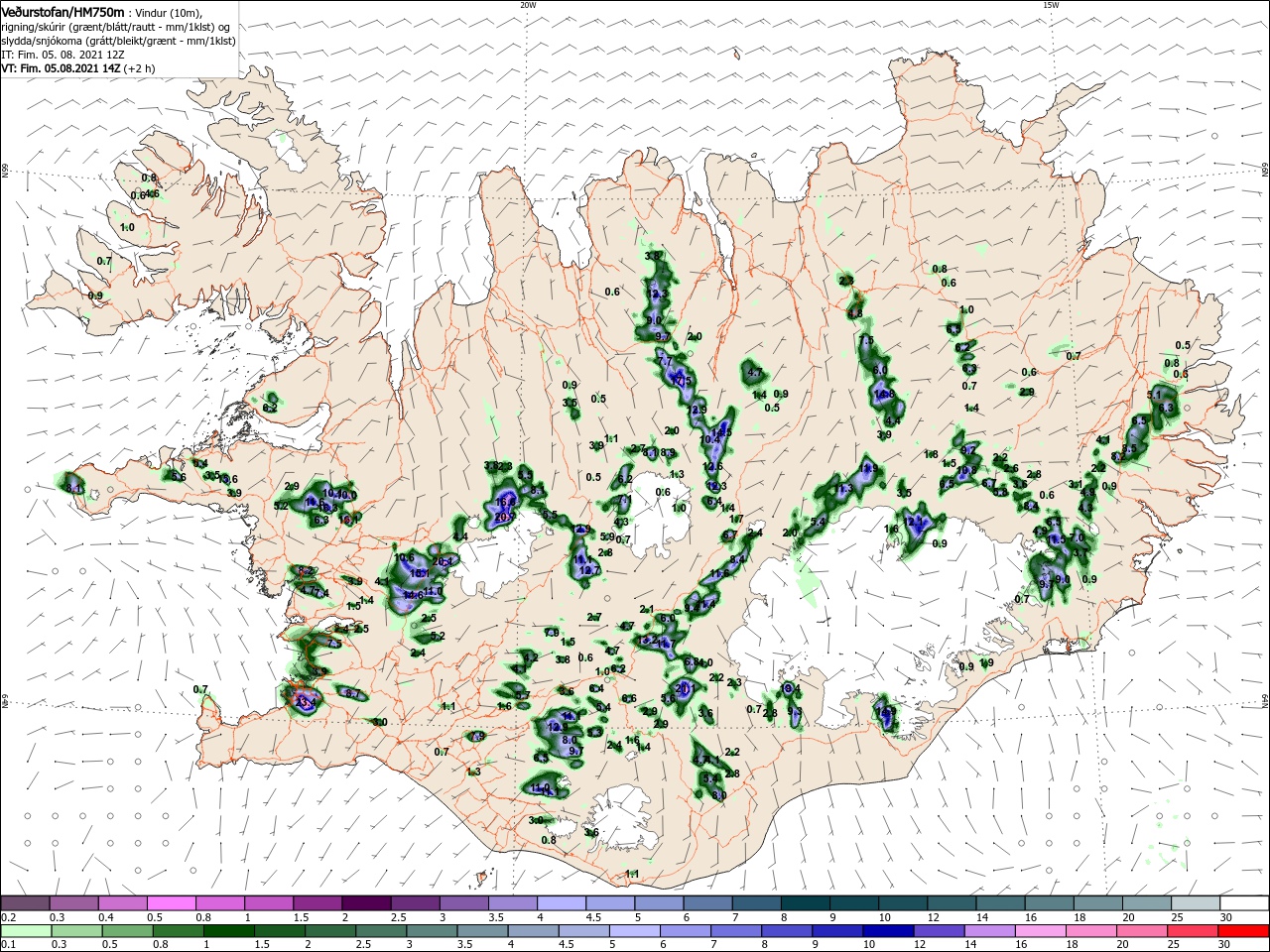This screenshot has width=1270, height=952.
Task: Click the 'Veðurstofan/HM750m' title text
Action: coord(63,11)
